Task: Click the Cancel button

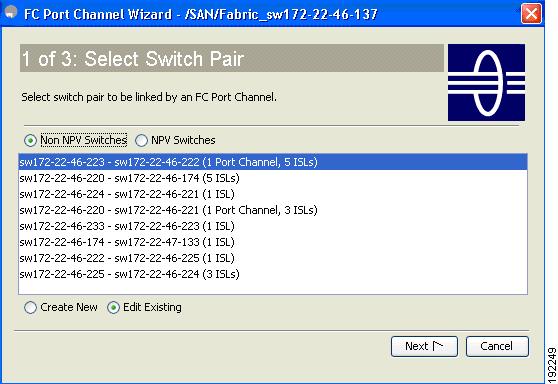Action: click(497, 346)
